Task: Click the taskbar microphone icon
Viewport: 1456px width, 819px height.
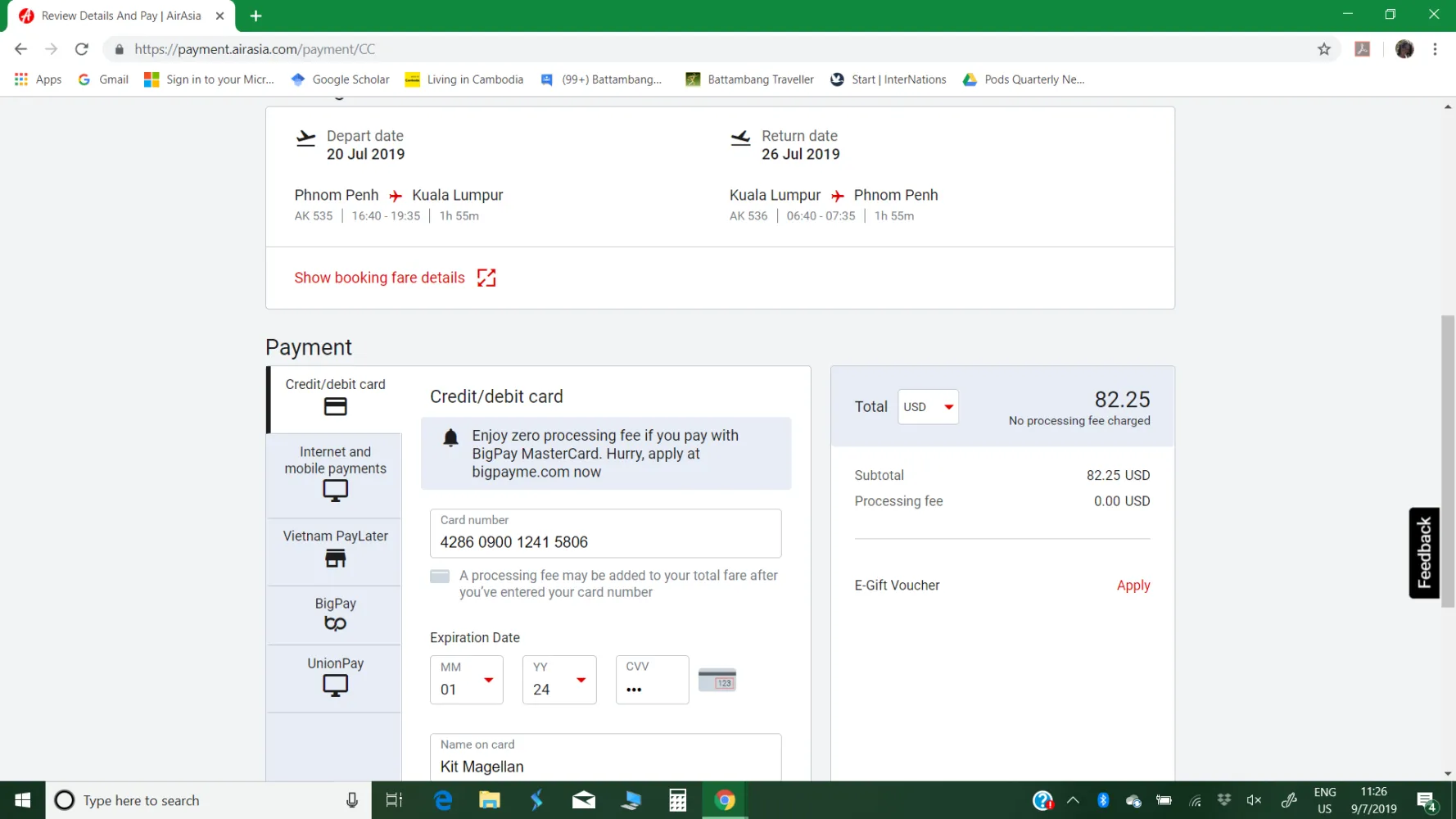Action: pyautogui.click(x=352, y=800)
